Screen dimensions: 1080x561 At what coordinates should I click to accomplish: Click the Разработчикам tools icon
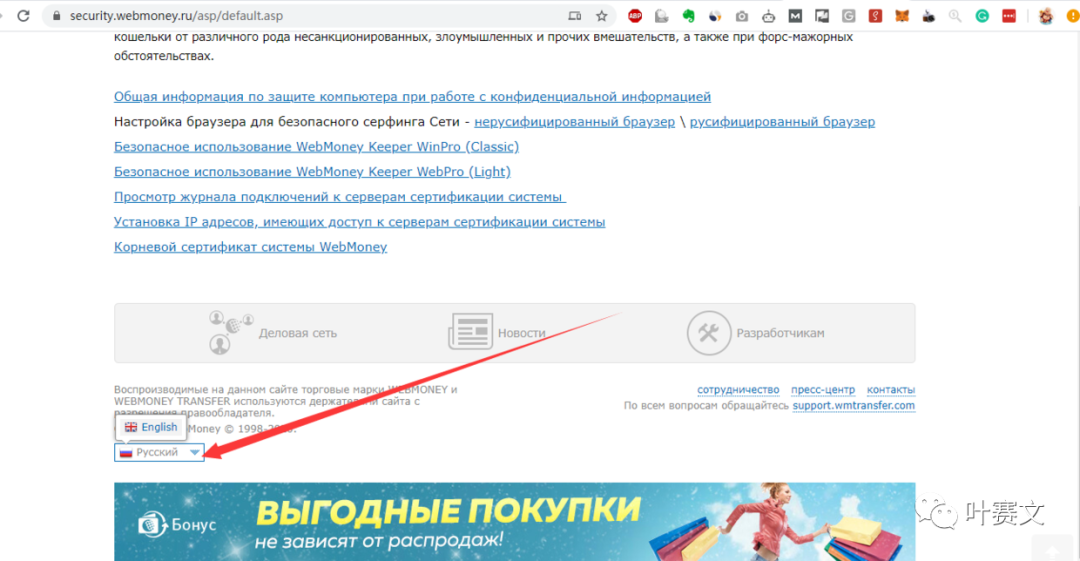pyautogui.click(x=708, y=333)
